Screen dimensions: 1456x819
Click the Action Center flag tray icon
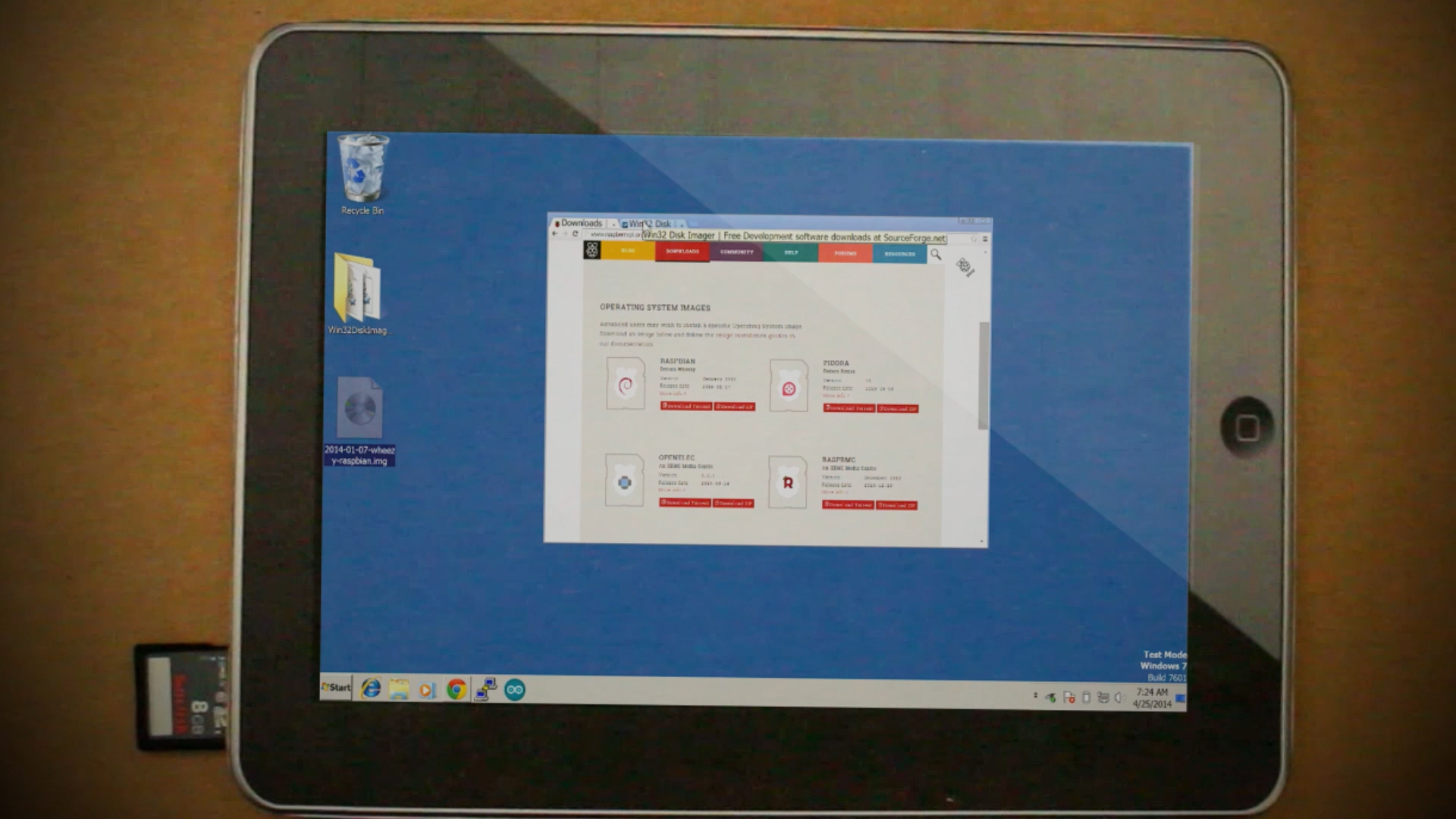[1068, 698]
